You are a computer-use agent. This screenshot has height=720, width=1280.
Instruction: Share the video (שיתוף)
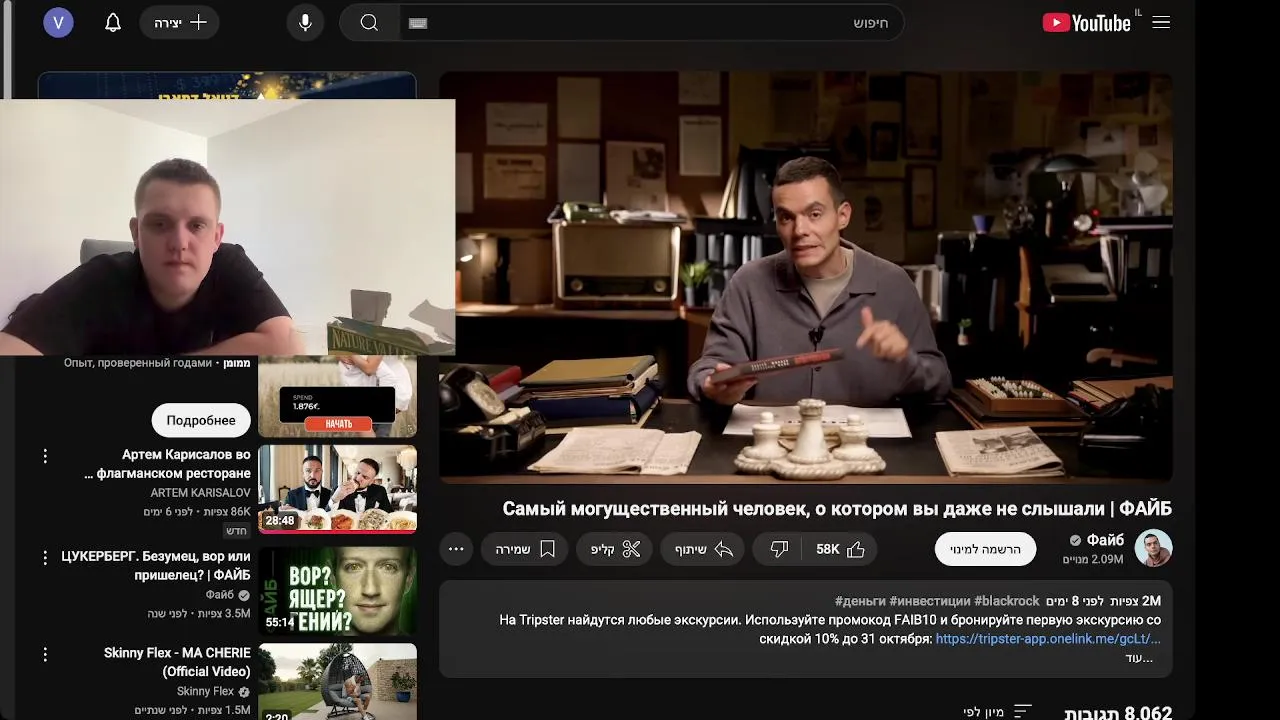[703, 549]
